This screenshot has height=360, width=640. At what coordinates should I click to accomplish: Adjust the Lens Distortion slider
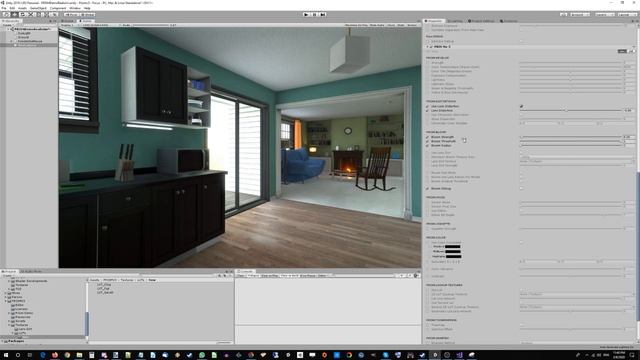coord(571,111)
